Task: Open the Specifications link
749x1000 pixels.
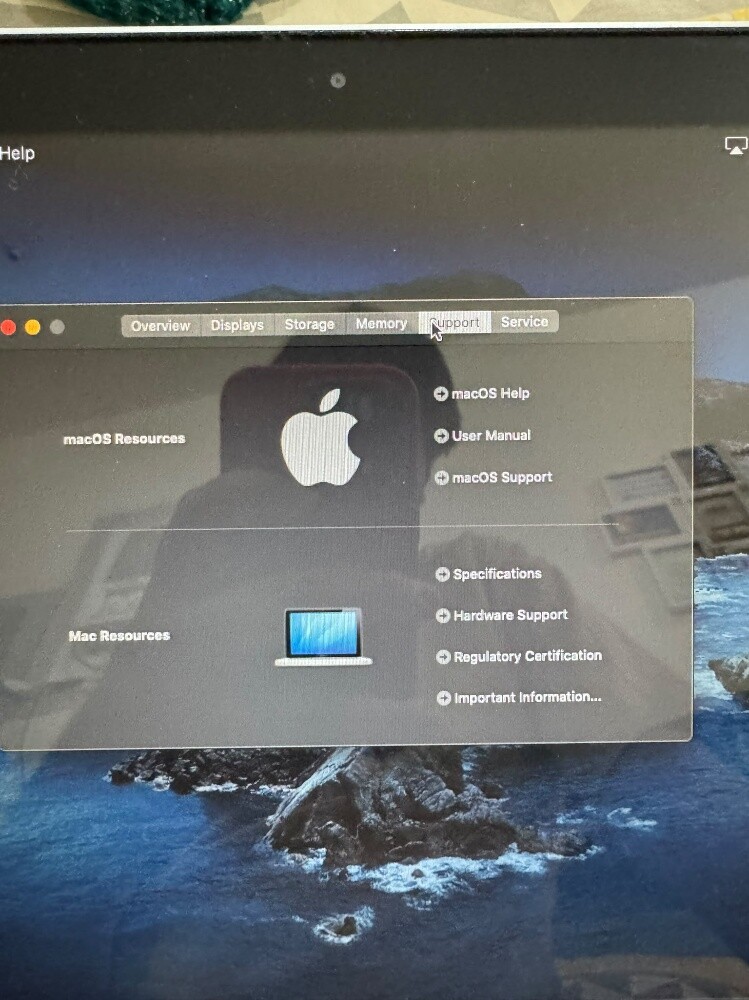Action: [x=497, y=574]
